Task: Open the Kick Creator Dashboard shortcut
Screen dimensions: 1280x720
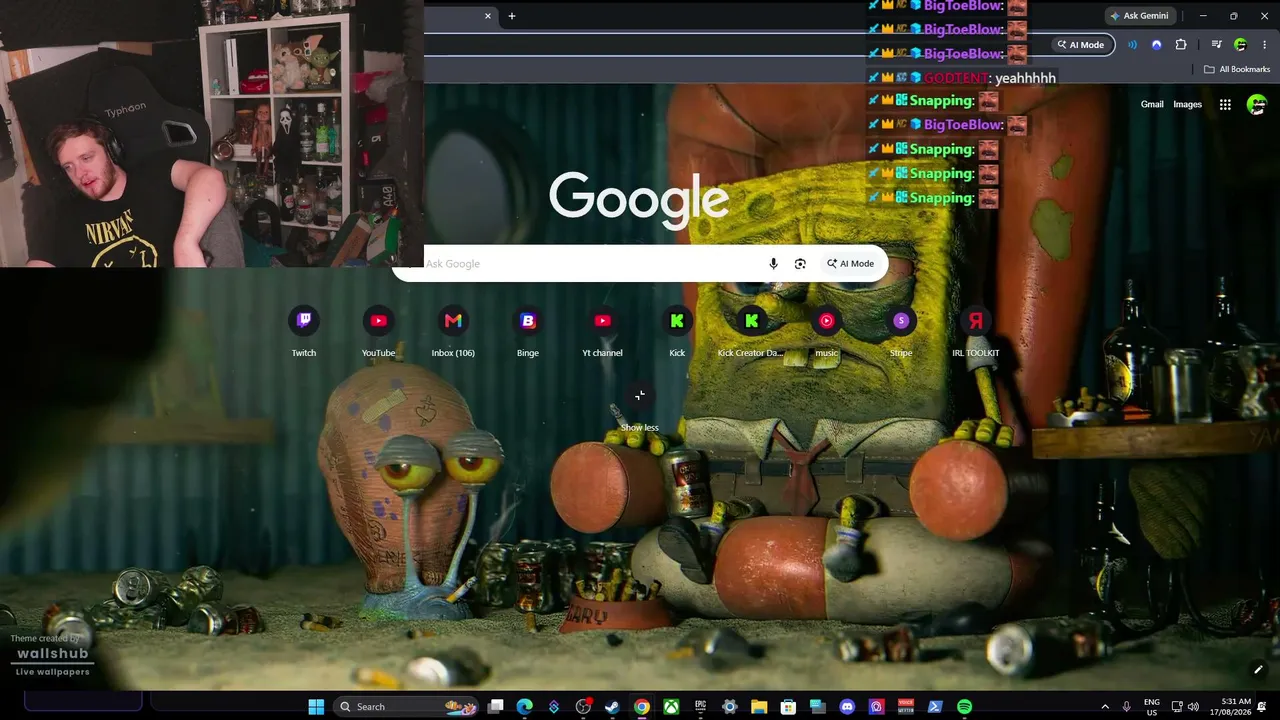Action: [752, 331]
